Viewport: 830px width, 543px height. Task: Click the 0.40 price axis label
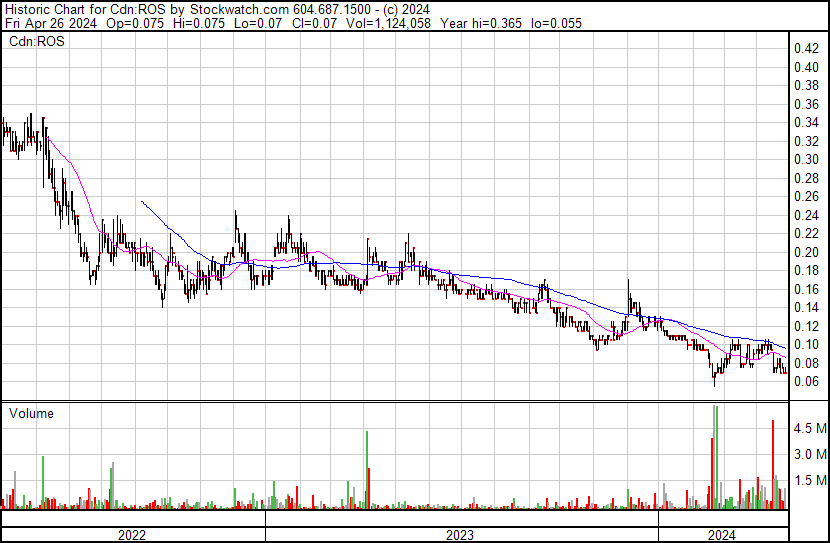coord(806,67)
